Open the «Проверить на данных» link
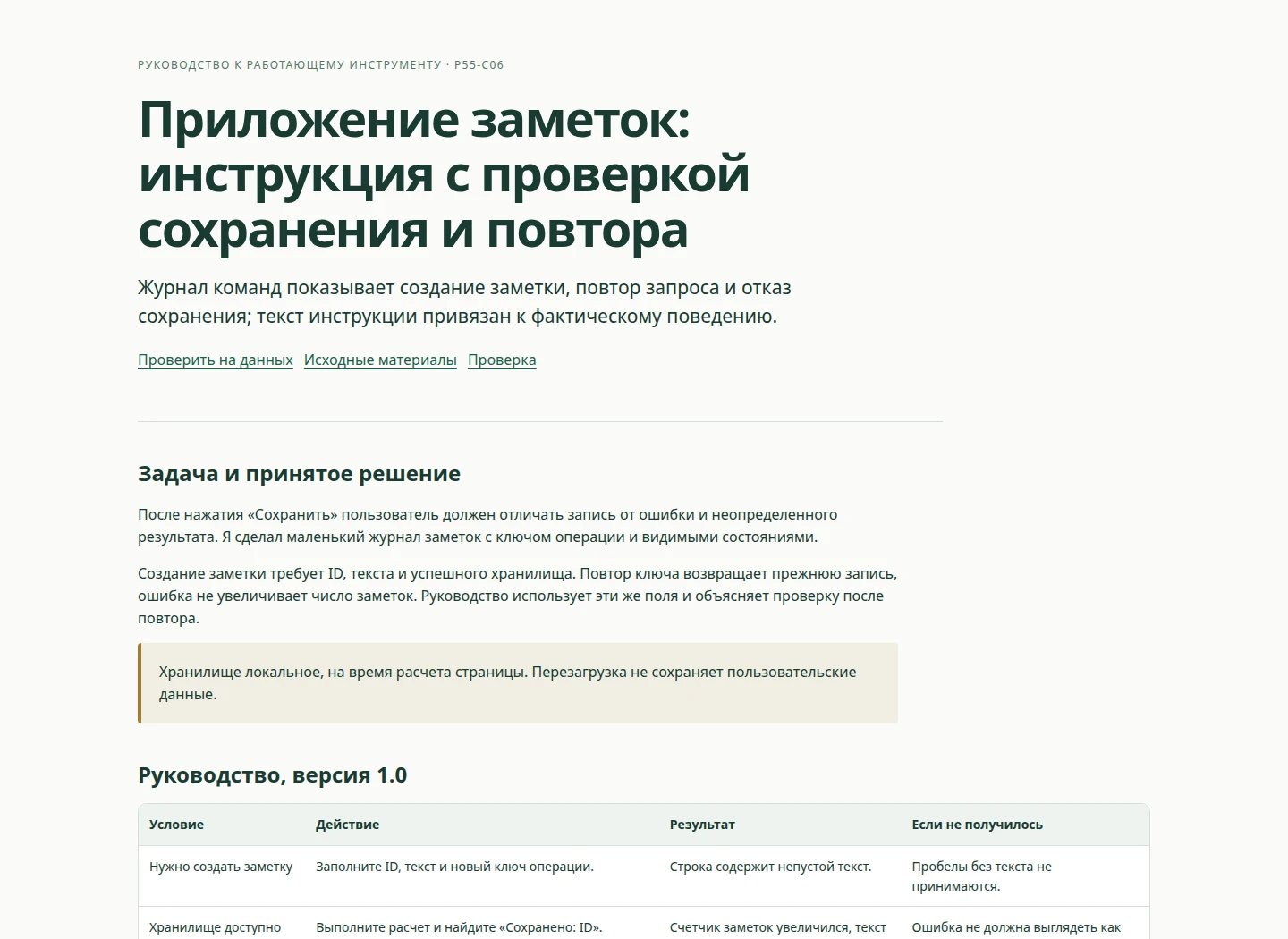The image size is (1288, 939). tap(216, 360)
